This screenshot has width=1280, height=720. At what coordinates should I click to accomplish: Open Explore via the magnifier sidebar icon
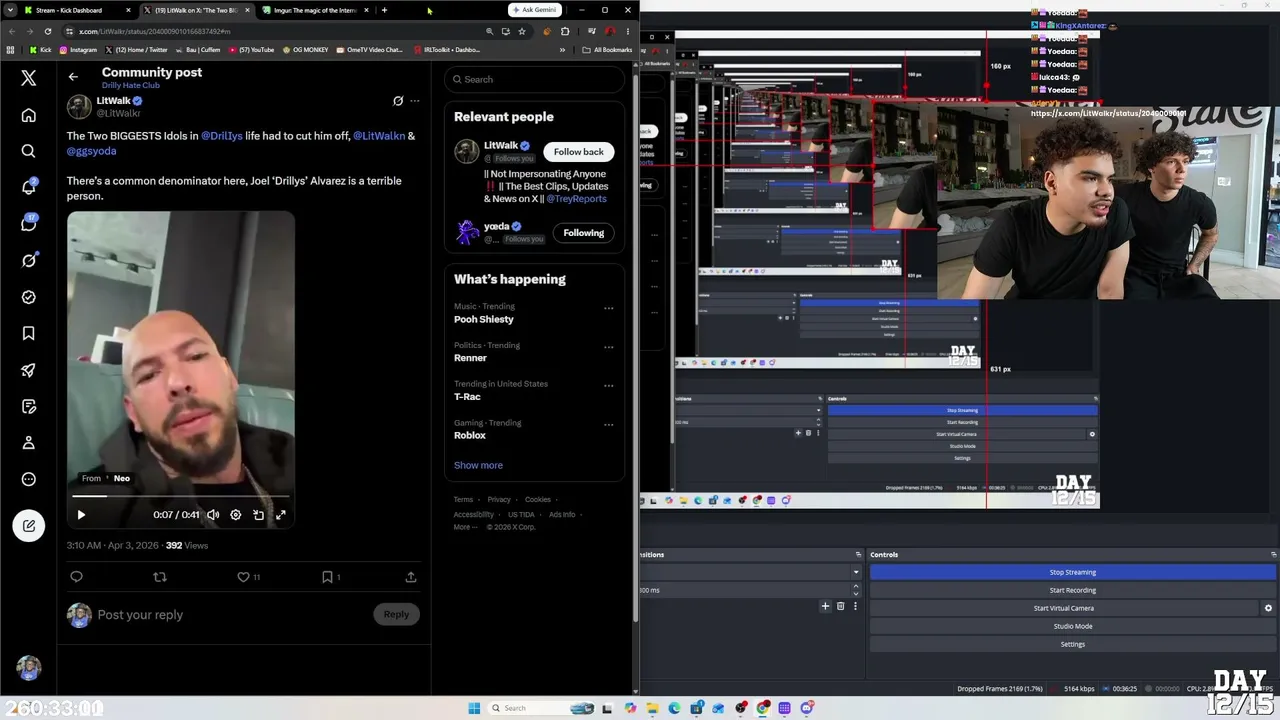point(28,151)
